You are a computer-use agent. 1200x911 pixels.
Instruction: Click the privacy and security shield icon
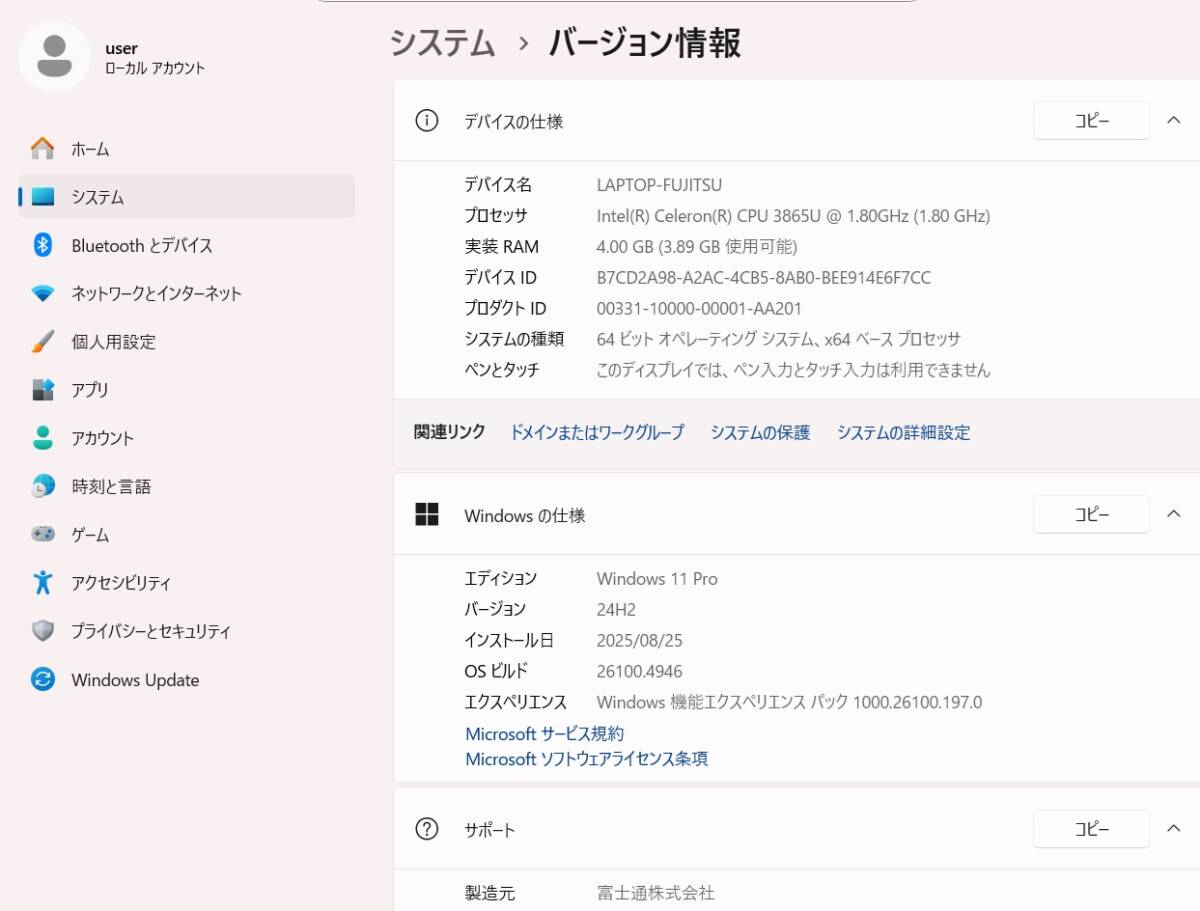[42, 631]
